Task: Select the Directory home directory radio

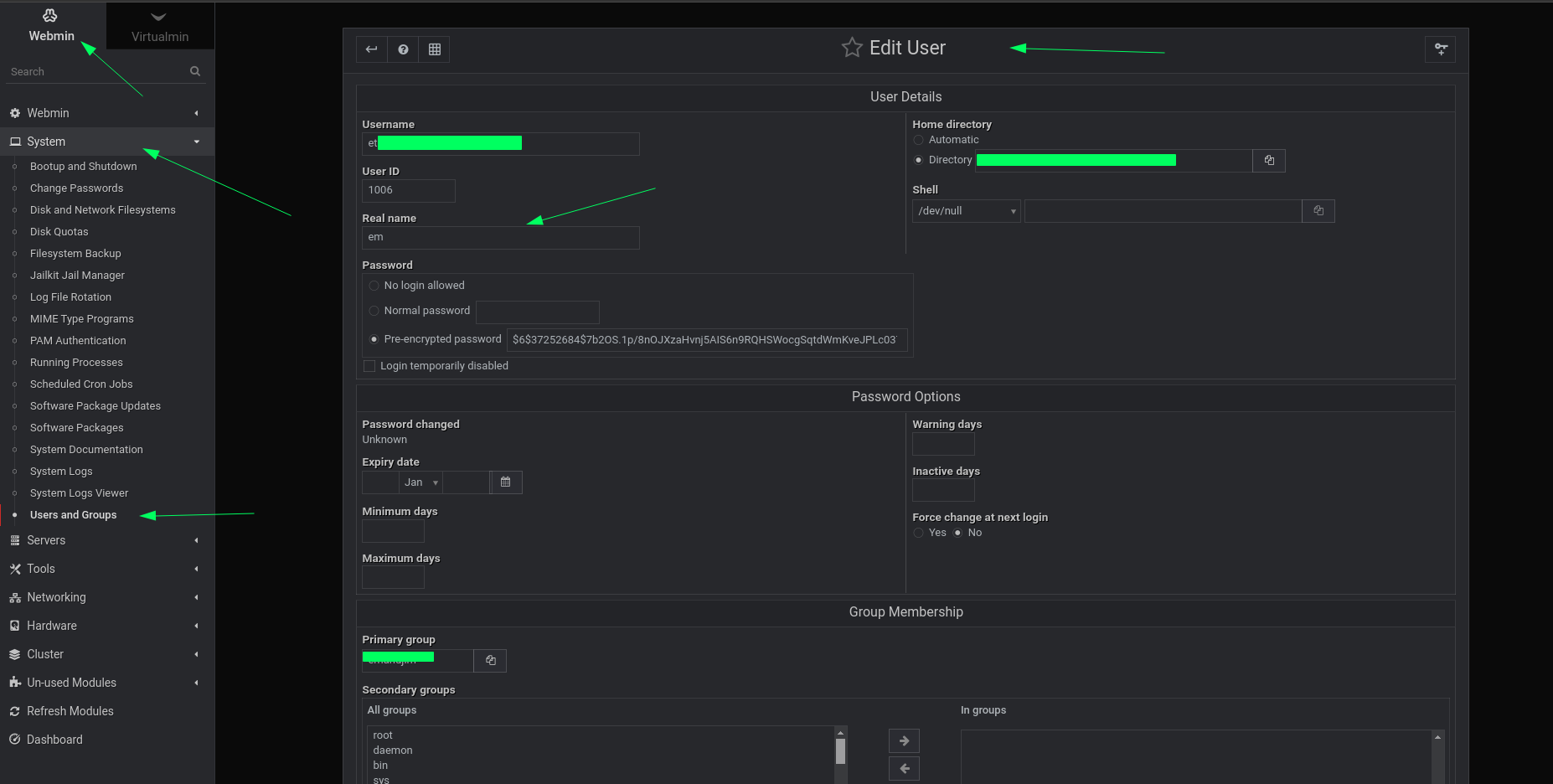Action: 918,160
